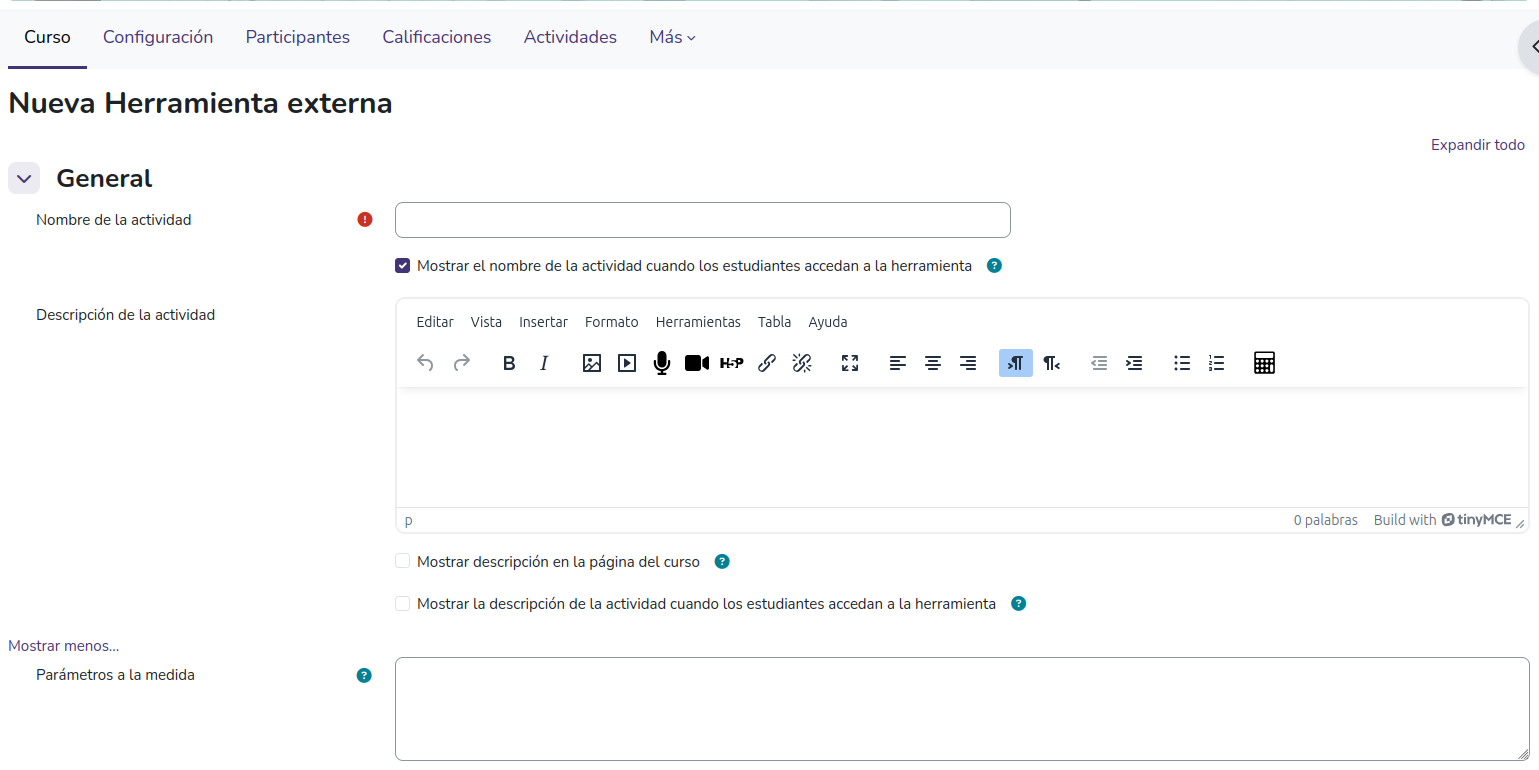Record video with the camera icon
1539x770 pixels.
(x=697, y=363)
